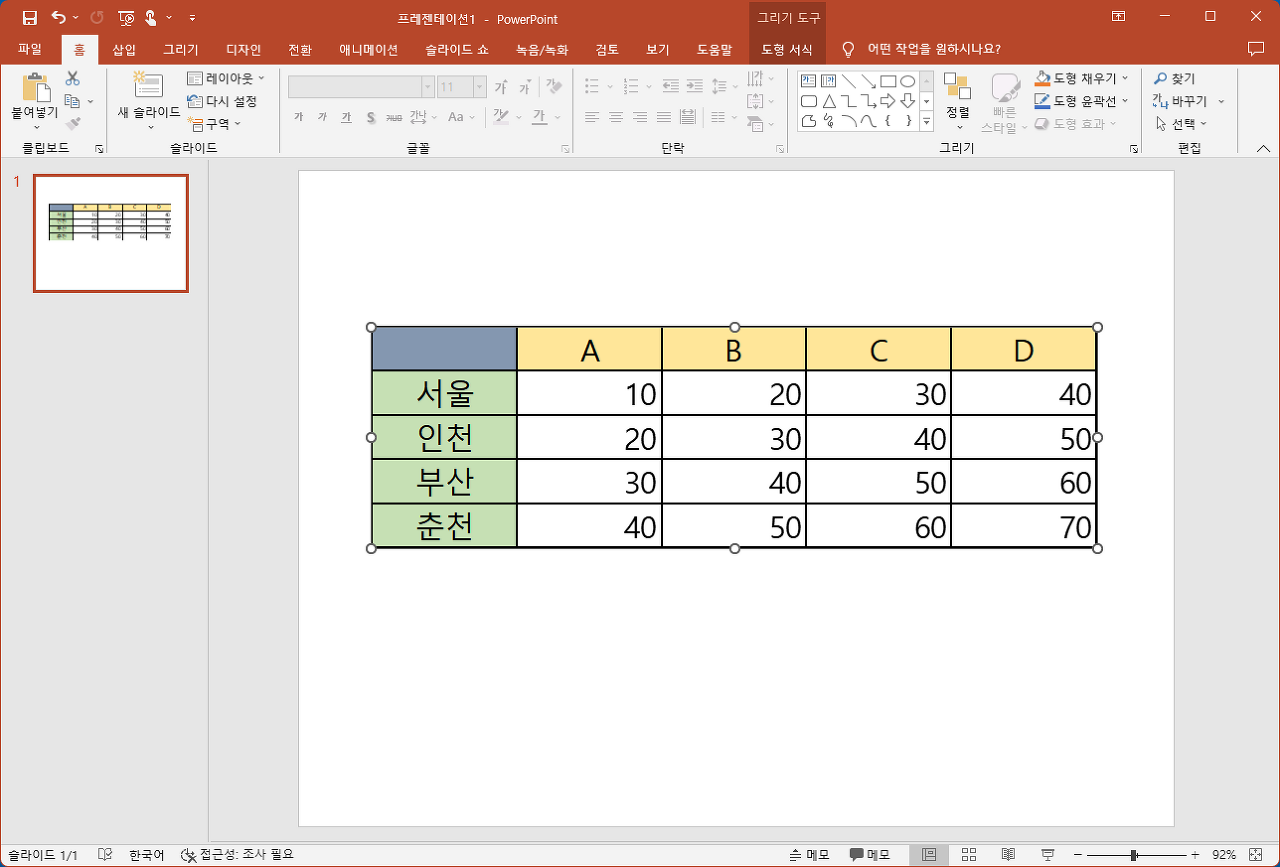Screen dimensions: 1280x867
Task: Click the comments speech bubble icon at top right
Action: (x=1256, y=49)
